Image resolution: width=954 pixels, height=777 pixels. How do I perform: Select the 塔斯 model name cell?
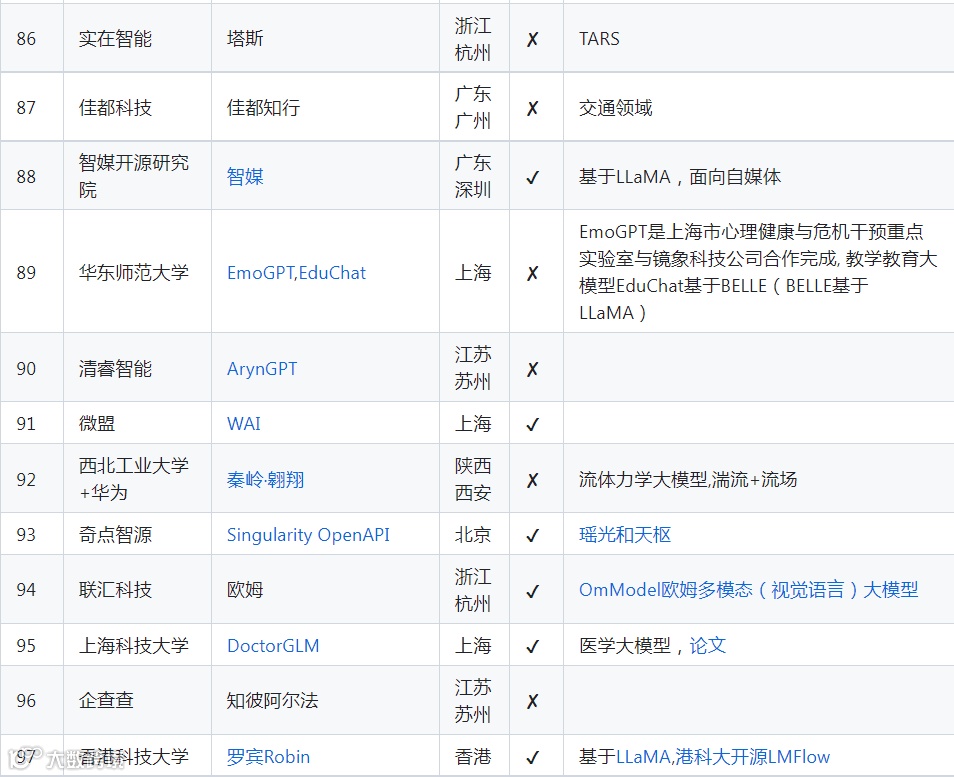326,38
